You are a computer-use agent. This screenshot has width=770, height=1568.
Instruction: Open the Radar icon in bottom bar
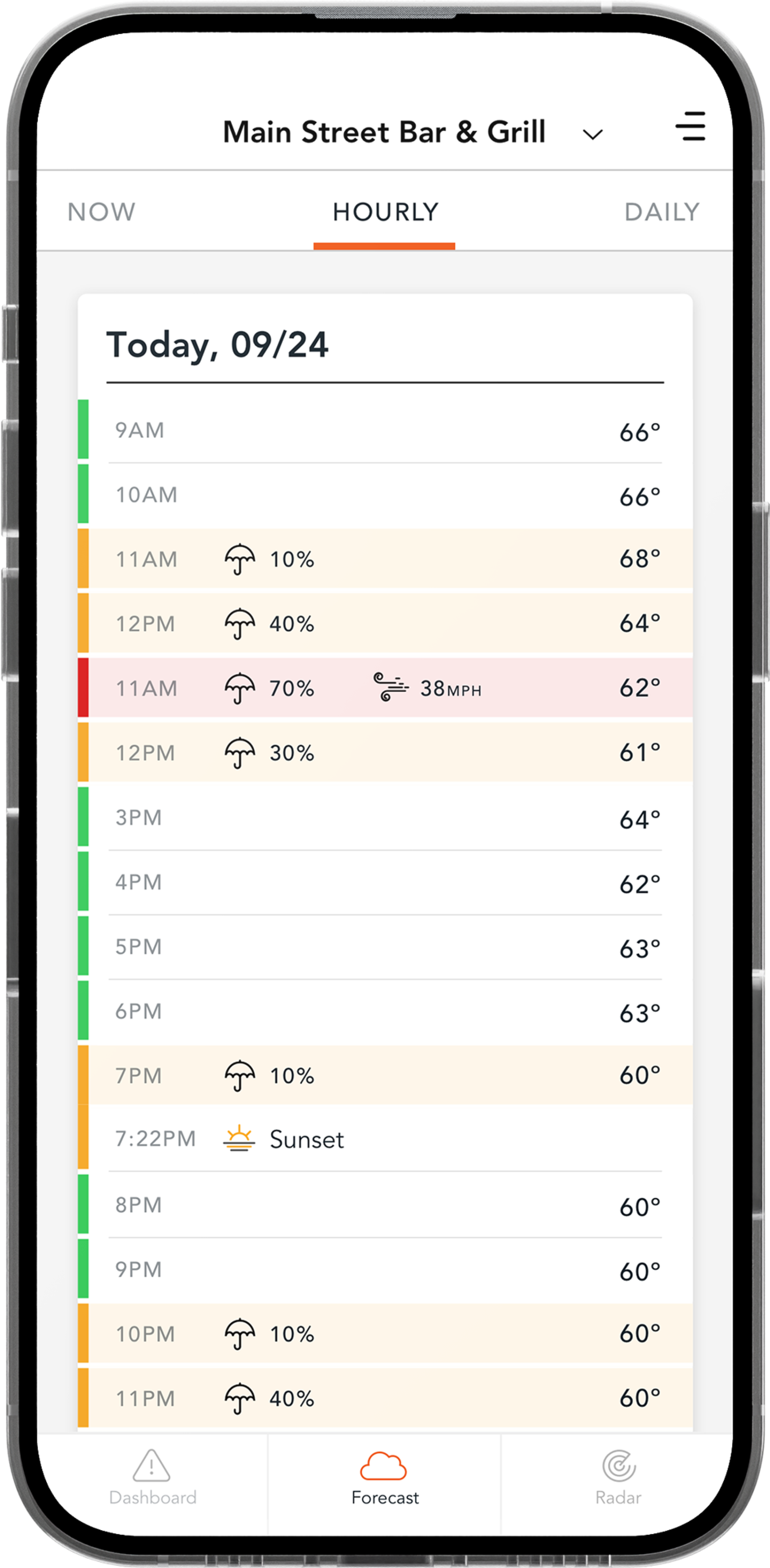(619, 1466)
